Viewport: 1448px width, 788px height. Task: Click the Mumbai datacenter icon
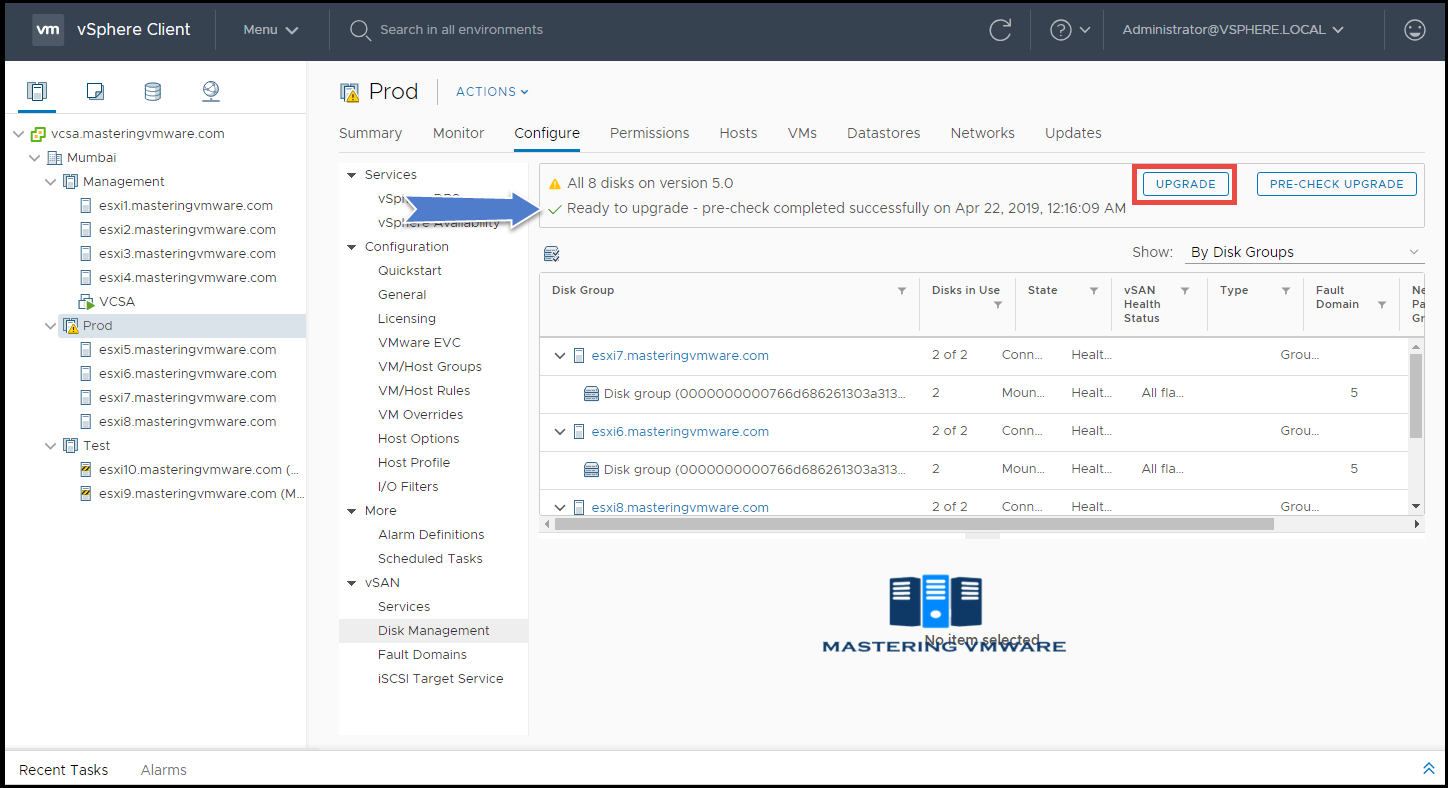(x=55, y=158)
